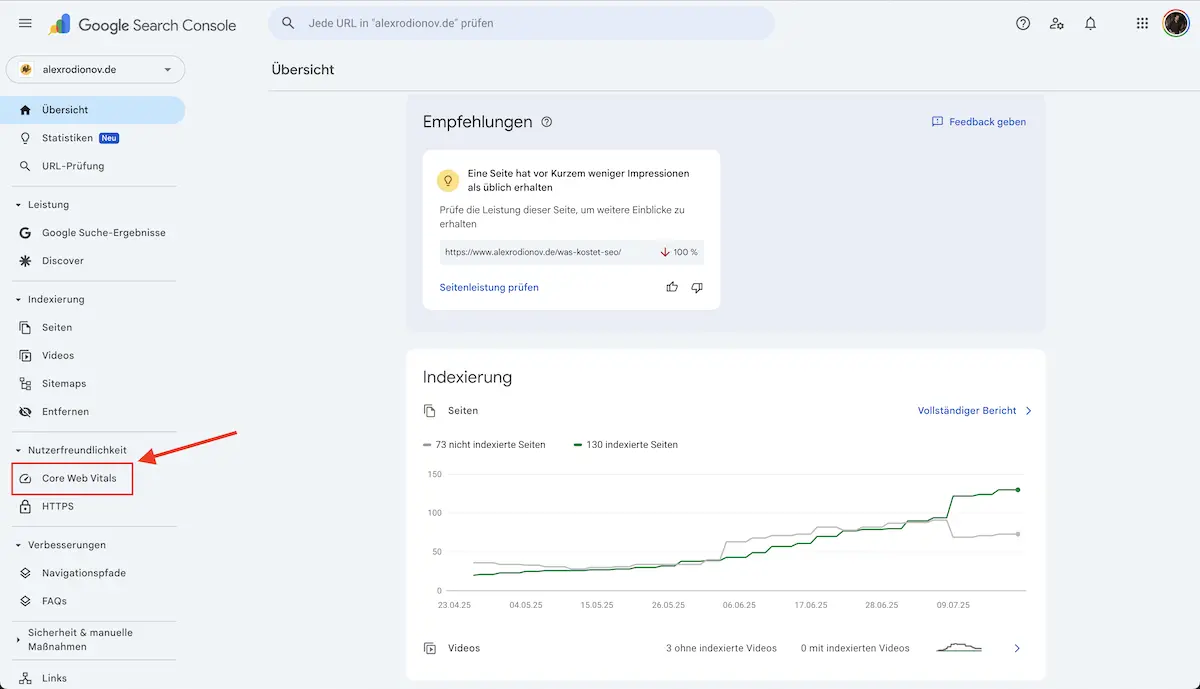The height and width of the screenshot is (689, 1200).
Task: Open Vollständiger Bericht link
Action: [x=975, y=411]
